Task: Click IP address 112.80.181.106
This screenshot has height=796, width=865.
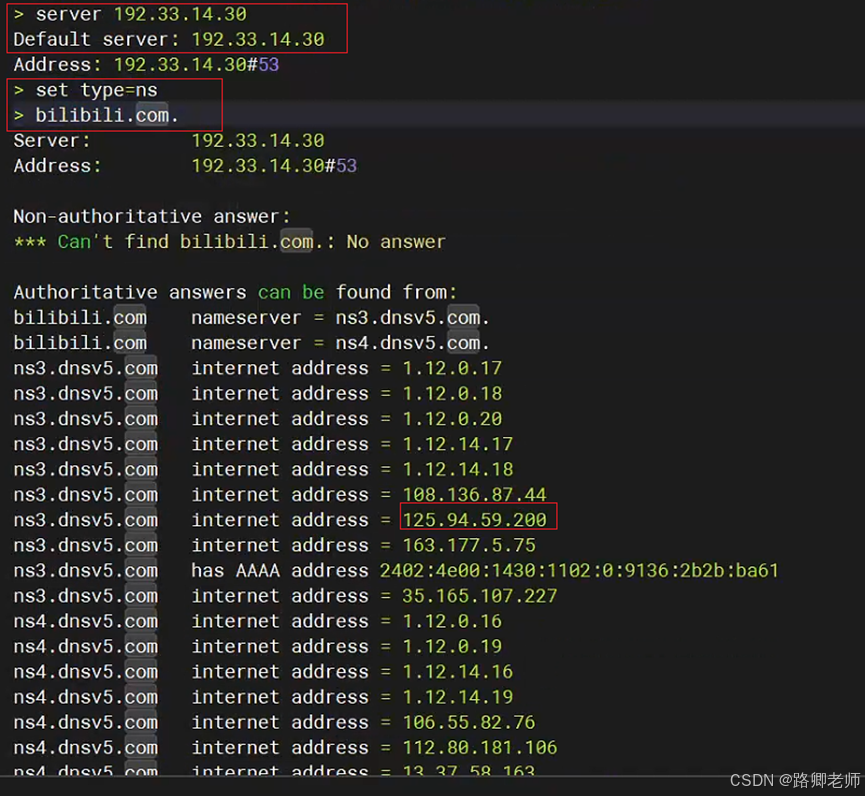Action: (479, 747)
